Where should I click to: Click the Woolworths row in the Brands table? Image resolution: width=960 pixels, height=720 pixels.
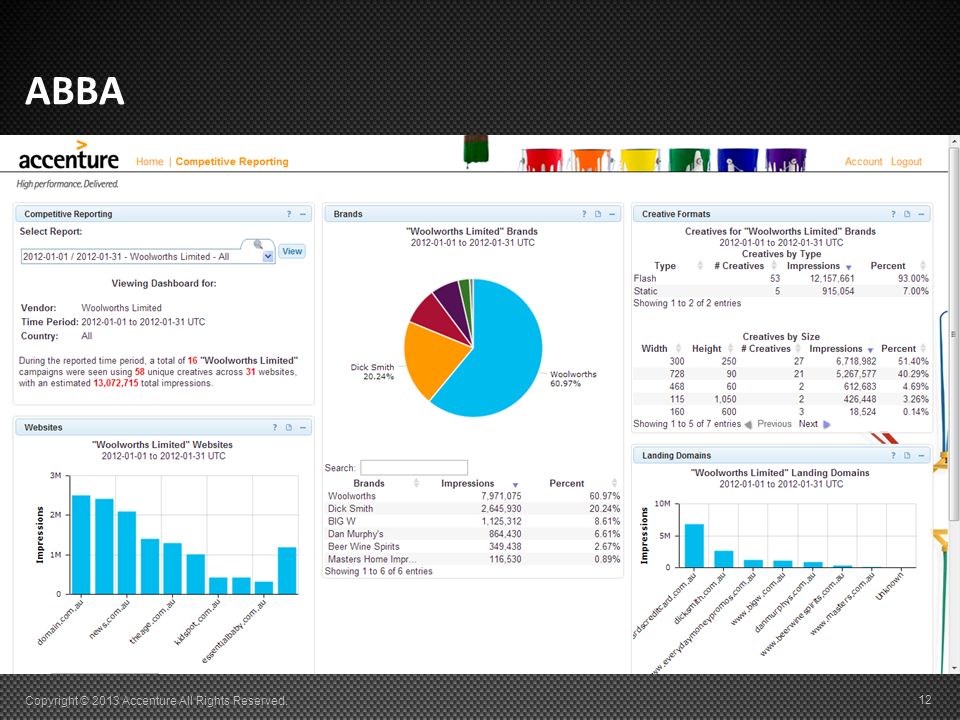click(x=473, y=496)
